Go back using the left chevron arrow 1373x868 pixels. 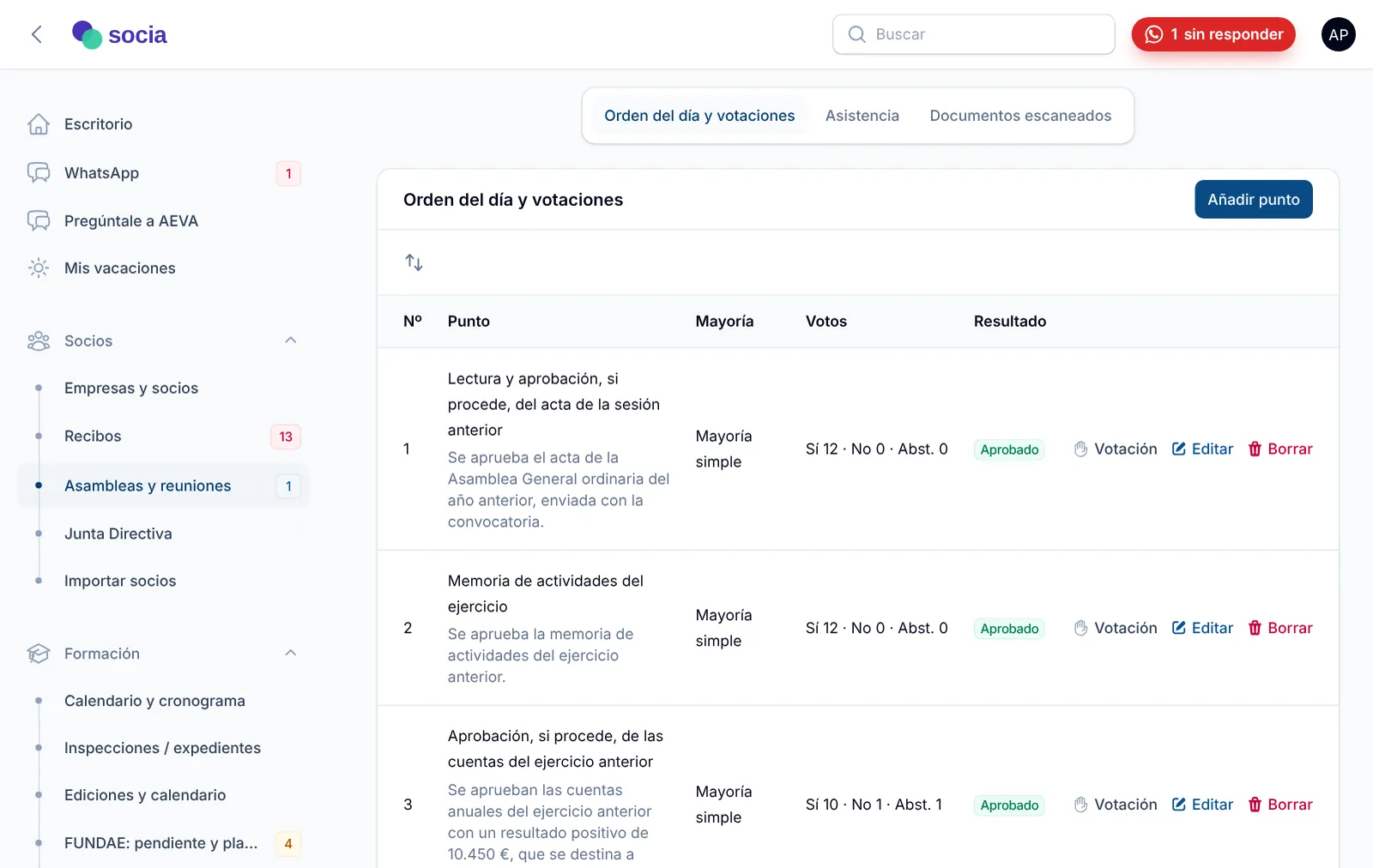click(x=36, y=34)
